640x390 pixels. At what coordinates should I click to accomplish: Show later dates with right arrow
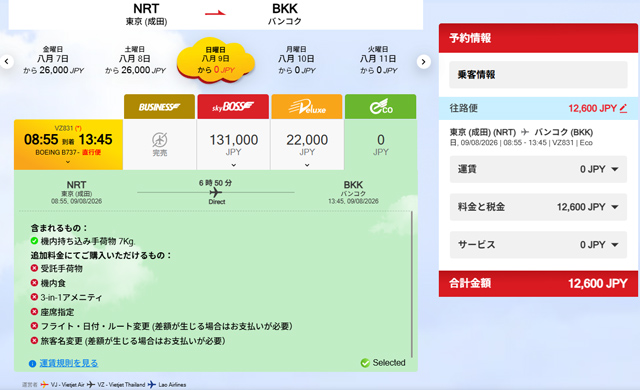point(424,62)
